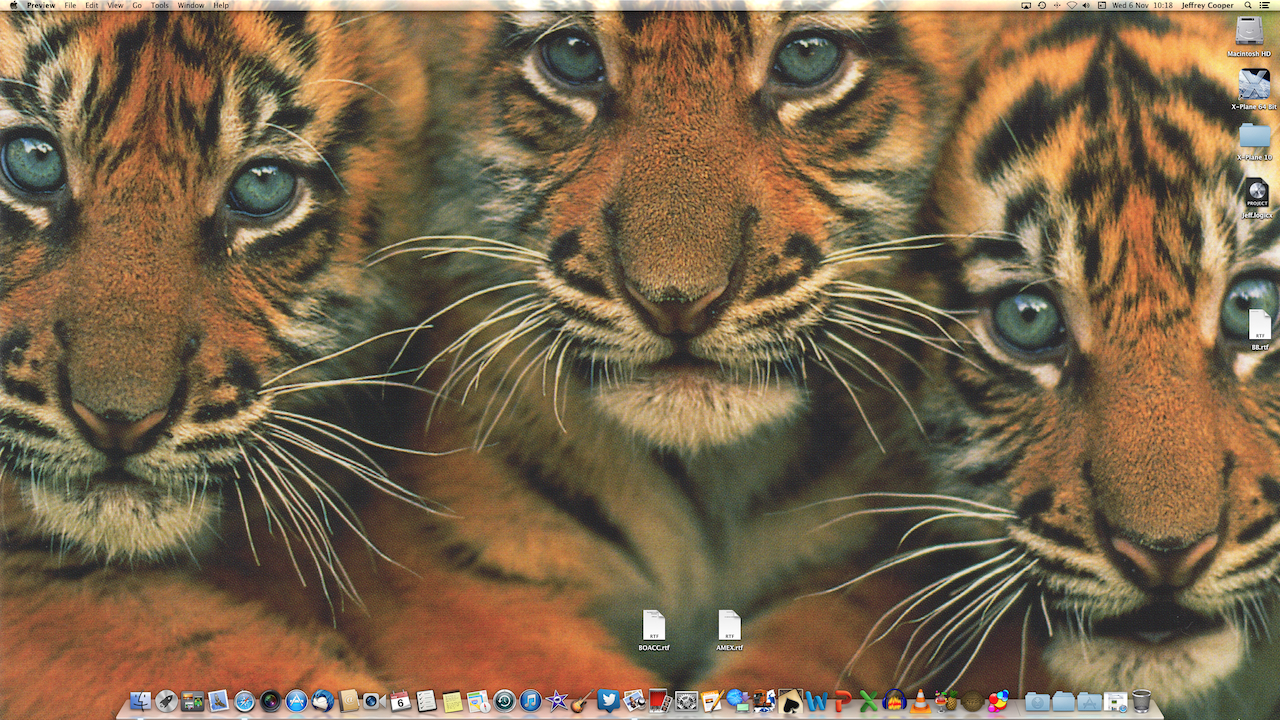Open Spotlight search magnifier in menu bar
The height and width of the screenshot is (720, 1280).
pos(1248,5)
